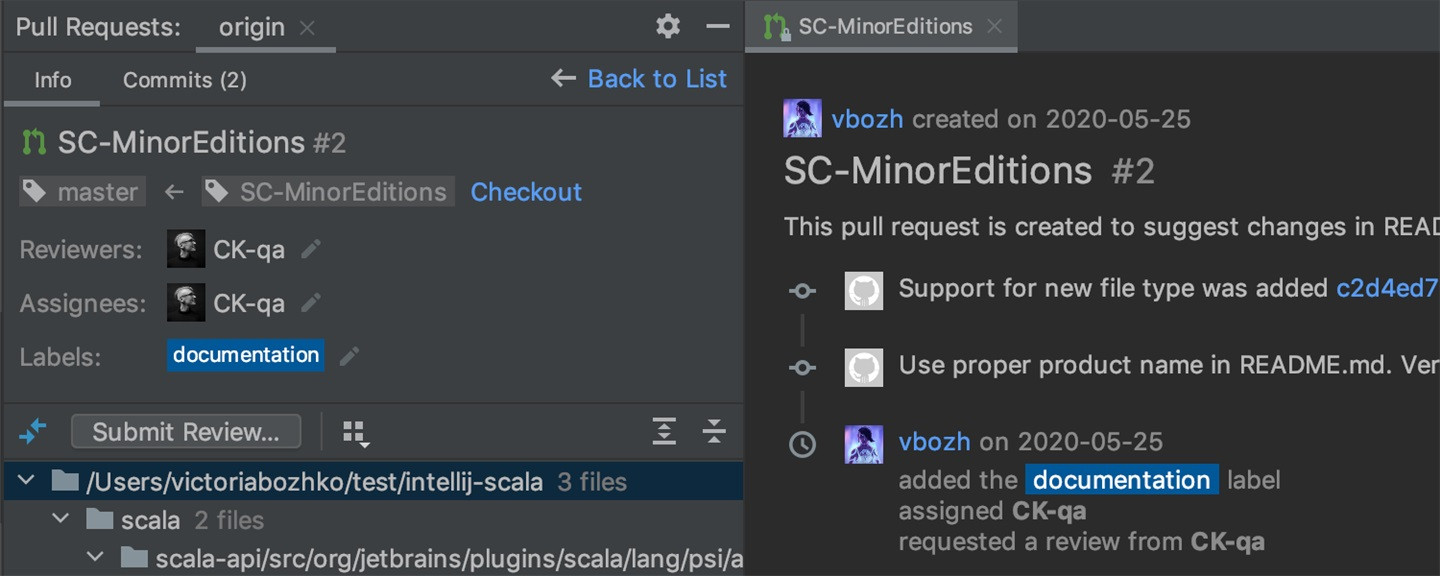
Task: Hide the Pull Requests panel
Action: click(717, 27)
